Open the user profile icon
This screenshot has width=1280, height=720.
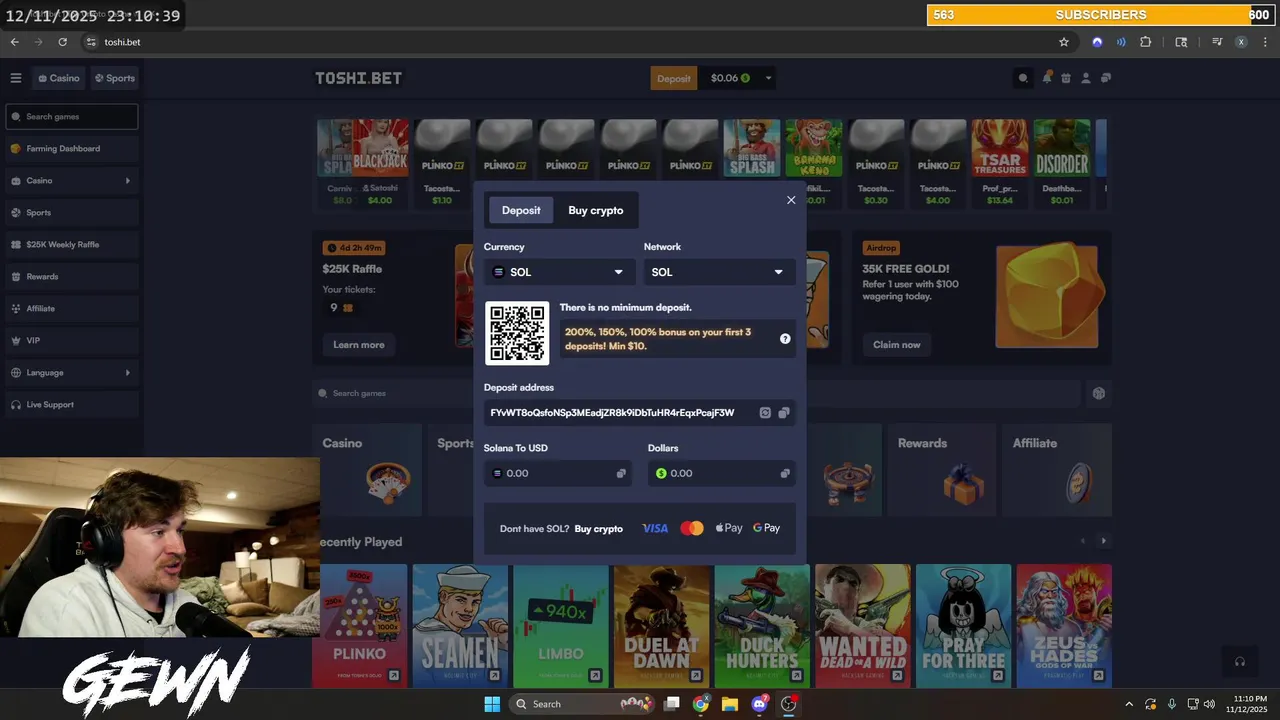pyautogui.click(x=1086, y=78)
